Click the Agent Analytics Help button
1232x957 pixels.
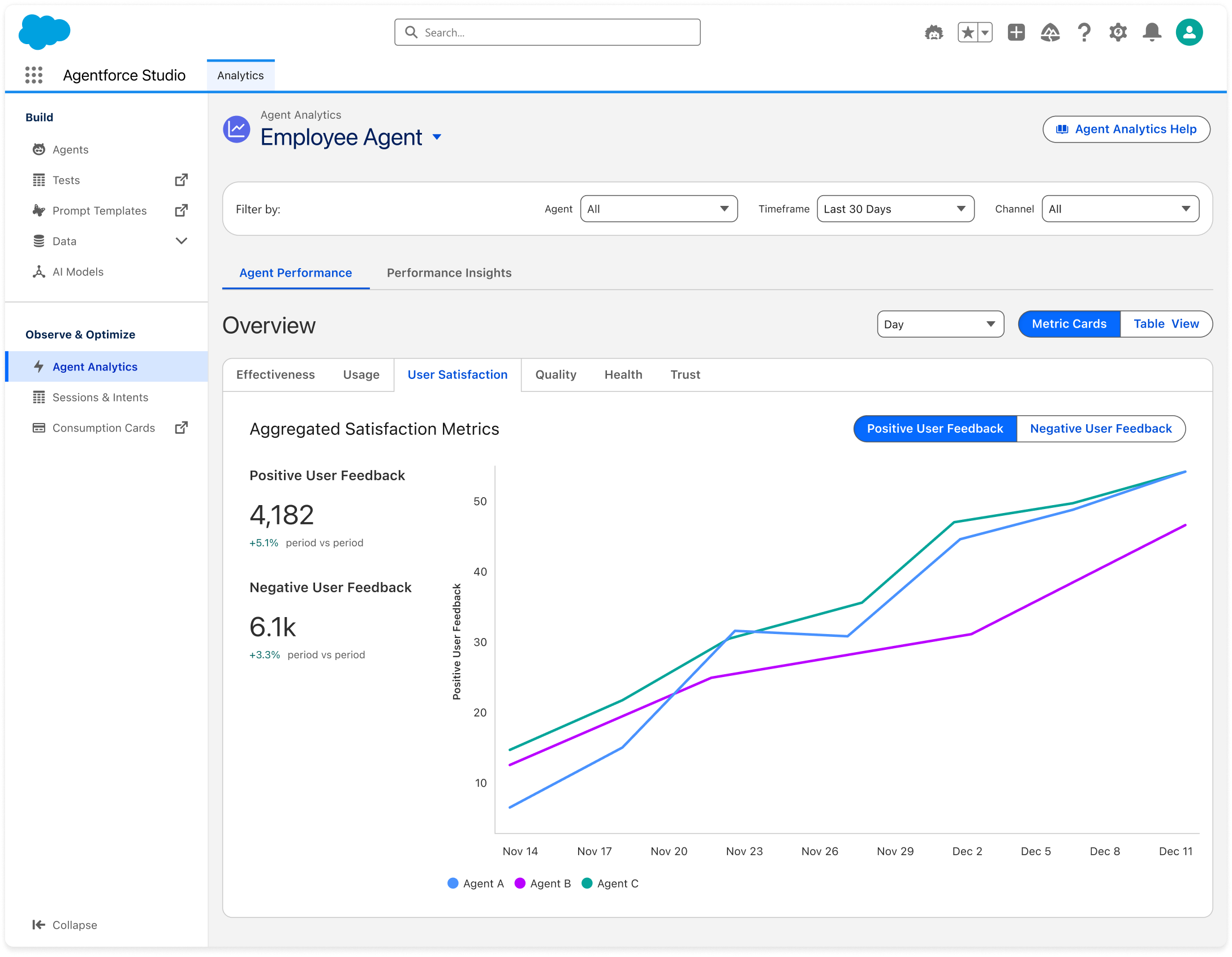pyautogui.click(x=1126, y=129)
